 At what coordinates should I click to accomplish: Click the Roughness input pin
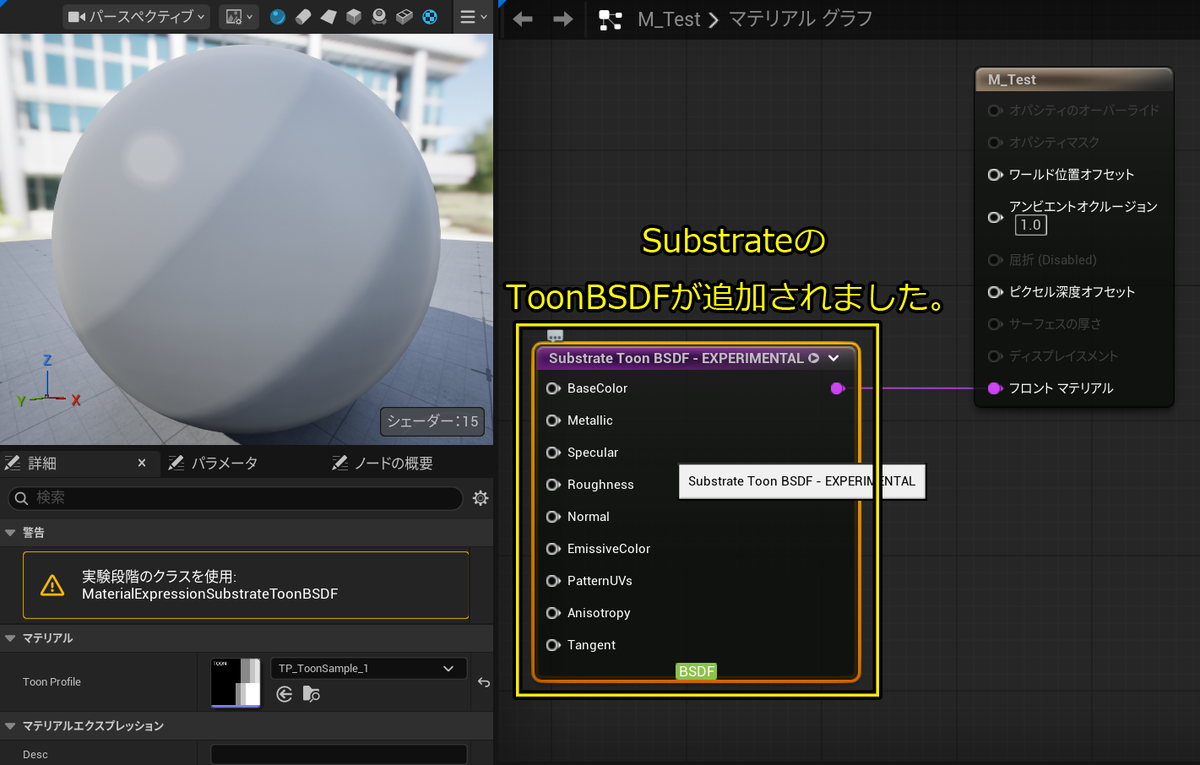click(553, 484)
